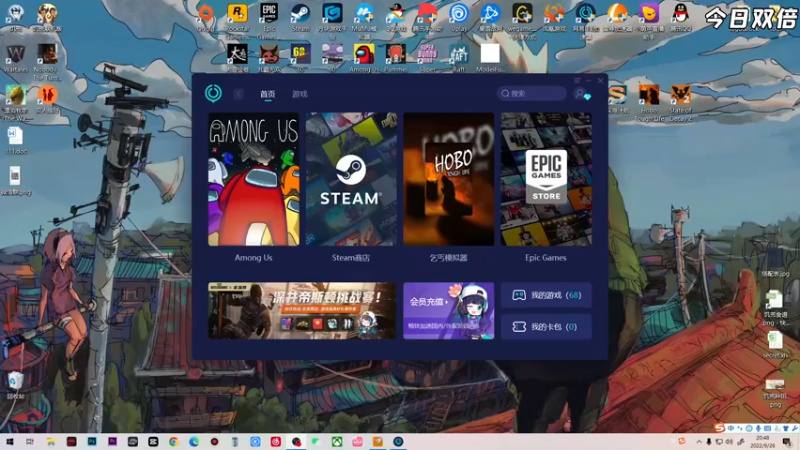
Task: Open the Uplay desktop shortcut
Action: (x=459, y=18)
